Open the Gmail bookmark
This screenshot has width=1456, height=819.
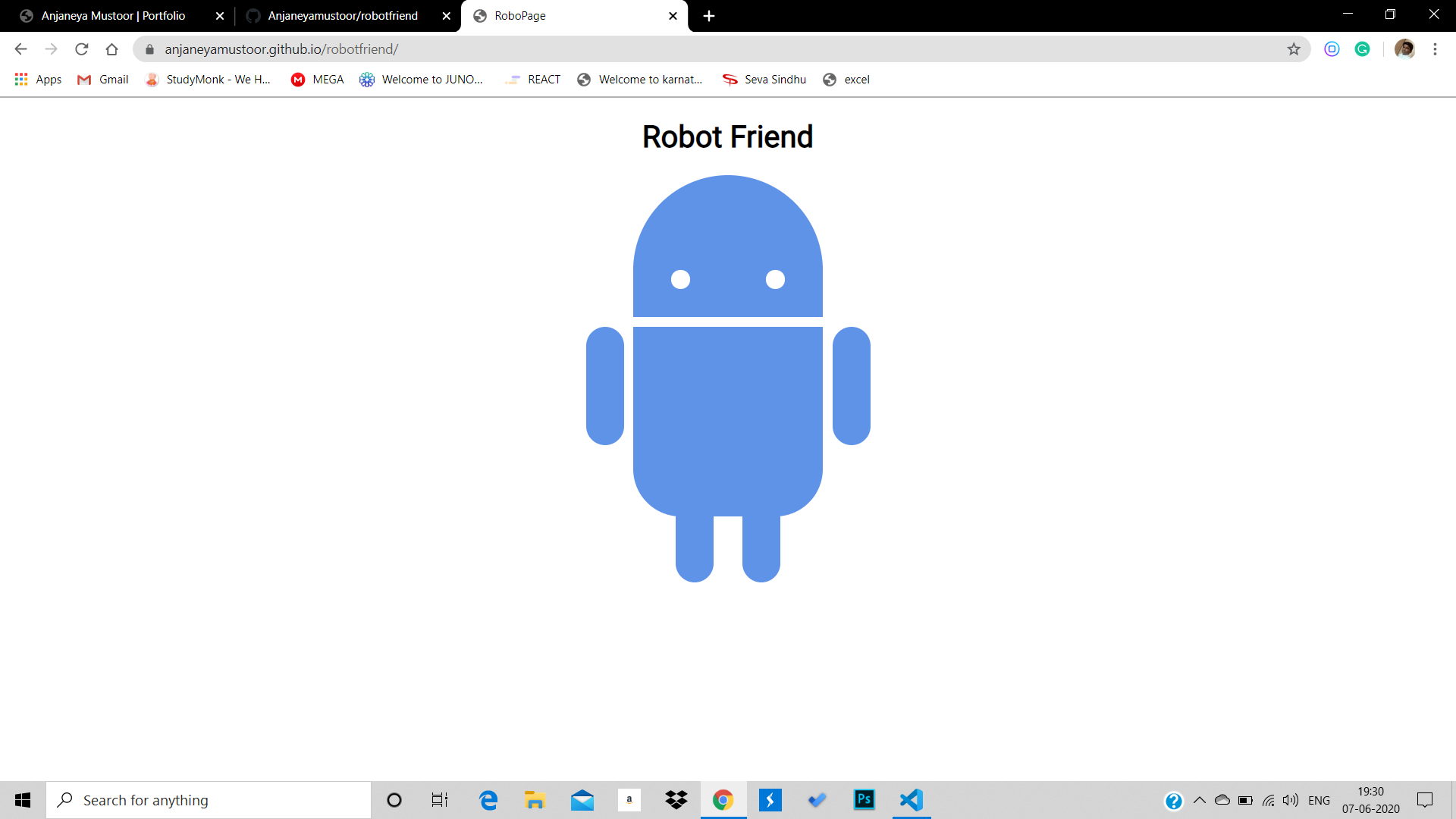pos(103,80)
